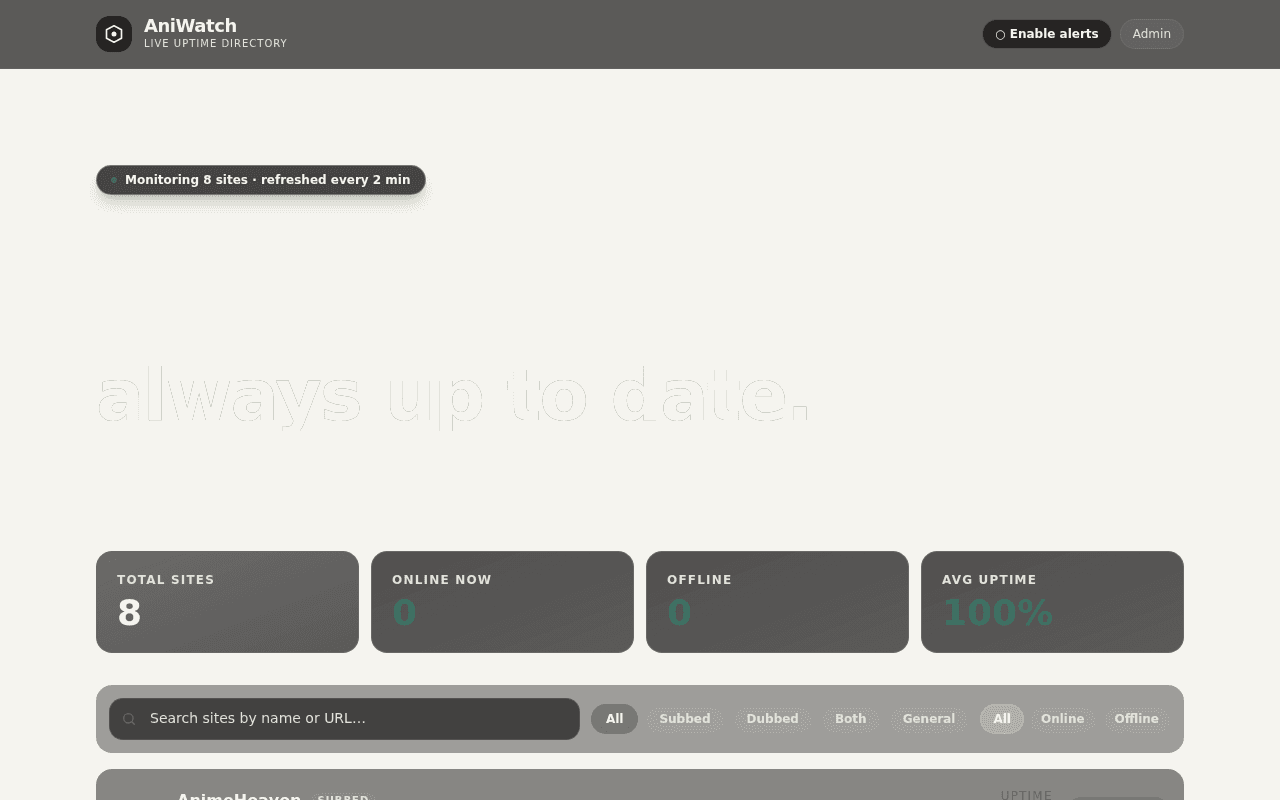Filter sites by Dubbed
This screenshot has width=1280, height=800.
pyautogui.click(x=772, y=719)
